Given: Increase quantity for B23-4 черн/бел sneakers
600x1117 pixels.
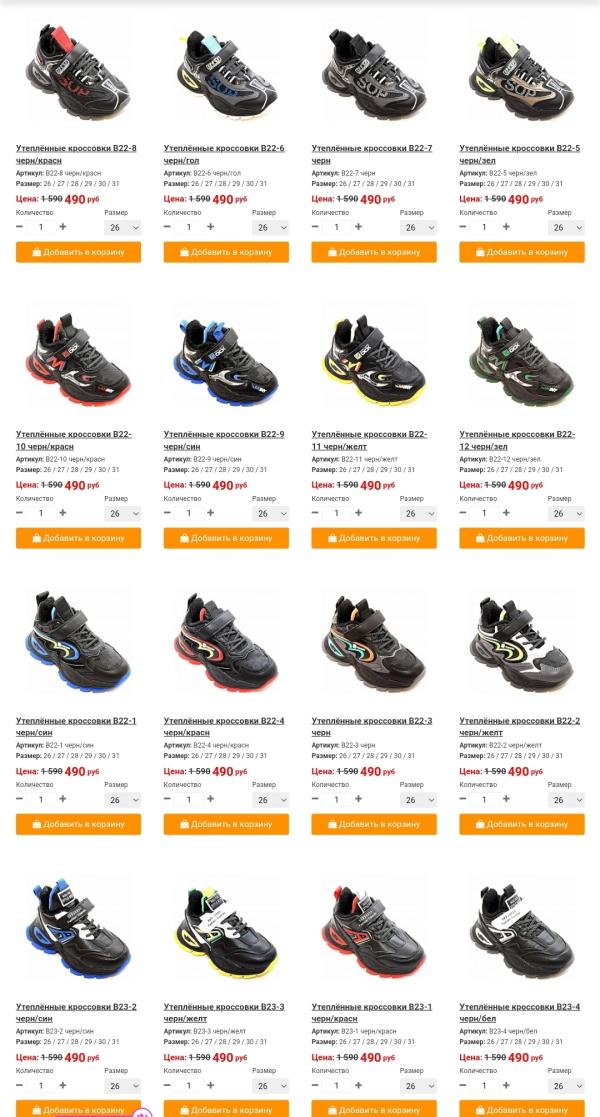Looking at the screenshot, I should point(506,1086).
